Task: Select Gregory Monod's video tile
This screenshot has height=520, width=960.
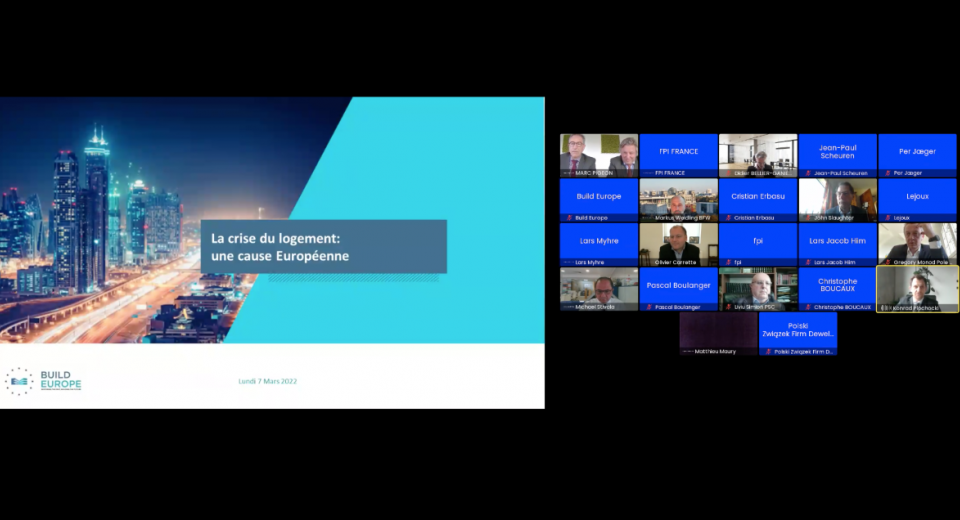Action: 917,245
